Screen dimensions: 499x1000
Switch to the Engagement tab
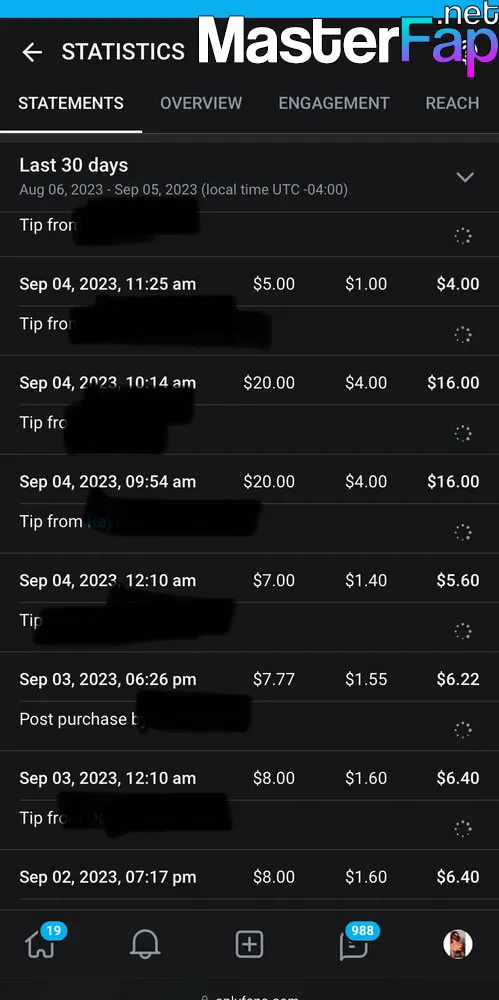click(334, 103)
